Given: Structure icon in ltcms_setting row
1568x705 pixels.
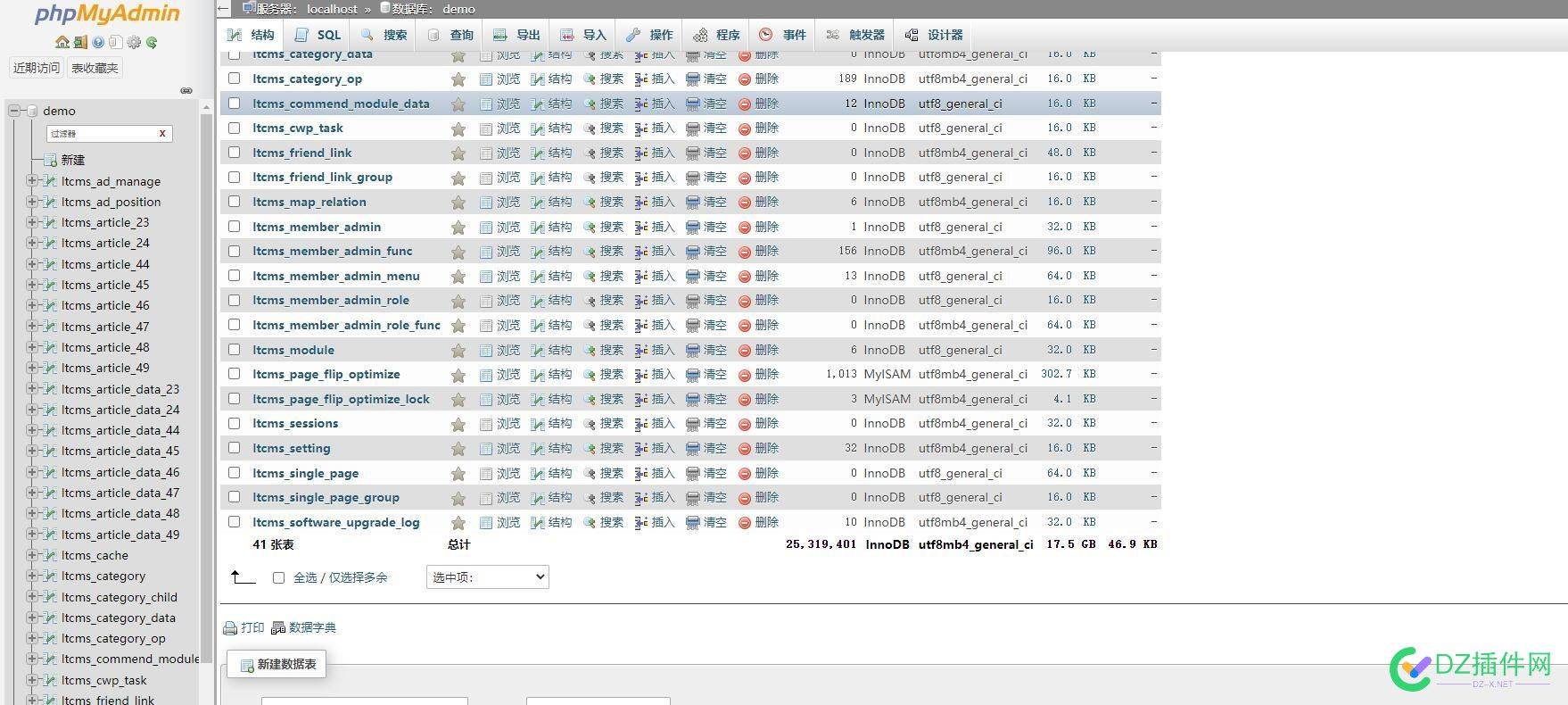Looking at the screenshot, I should 538,449.
